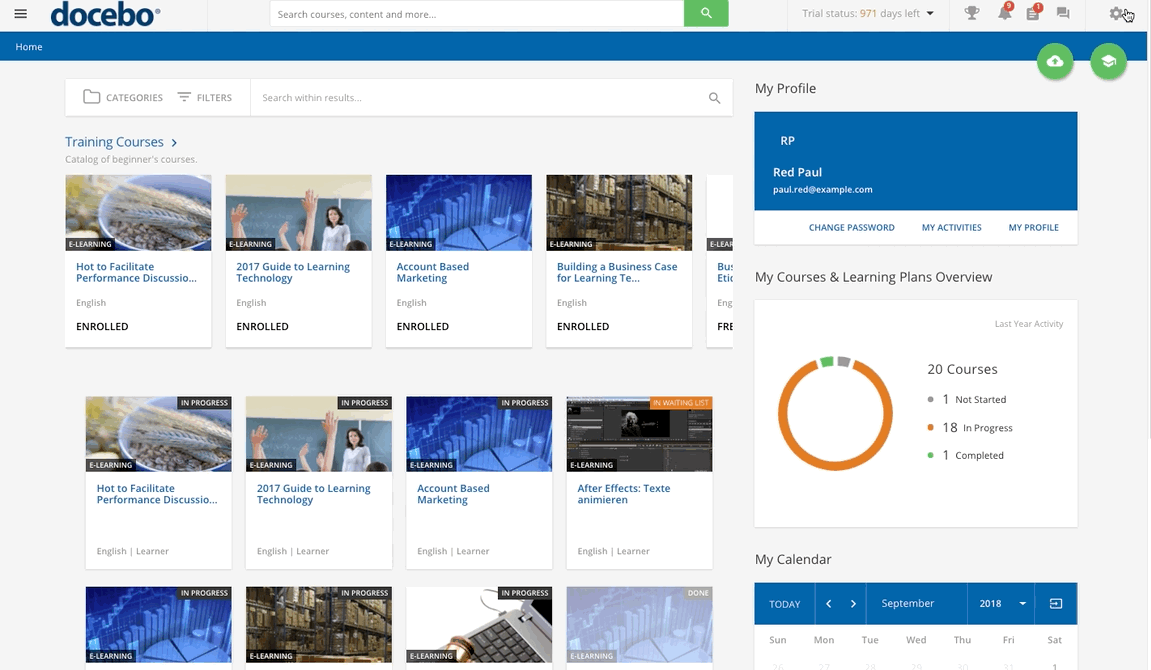Viewport: 1151px width, 670px height.
Task: Click the green graduation cap button
Action: 1108,62
